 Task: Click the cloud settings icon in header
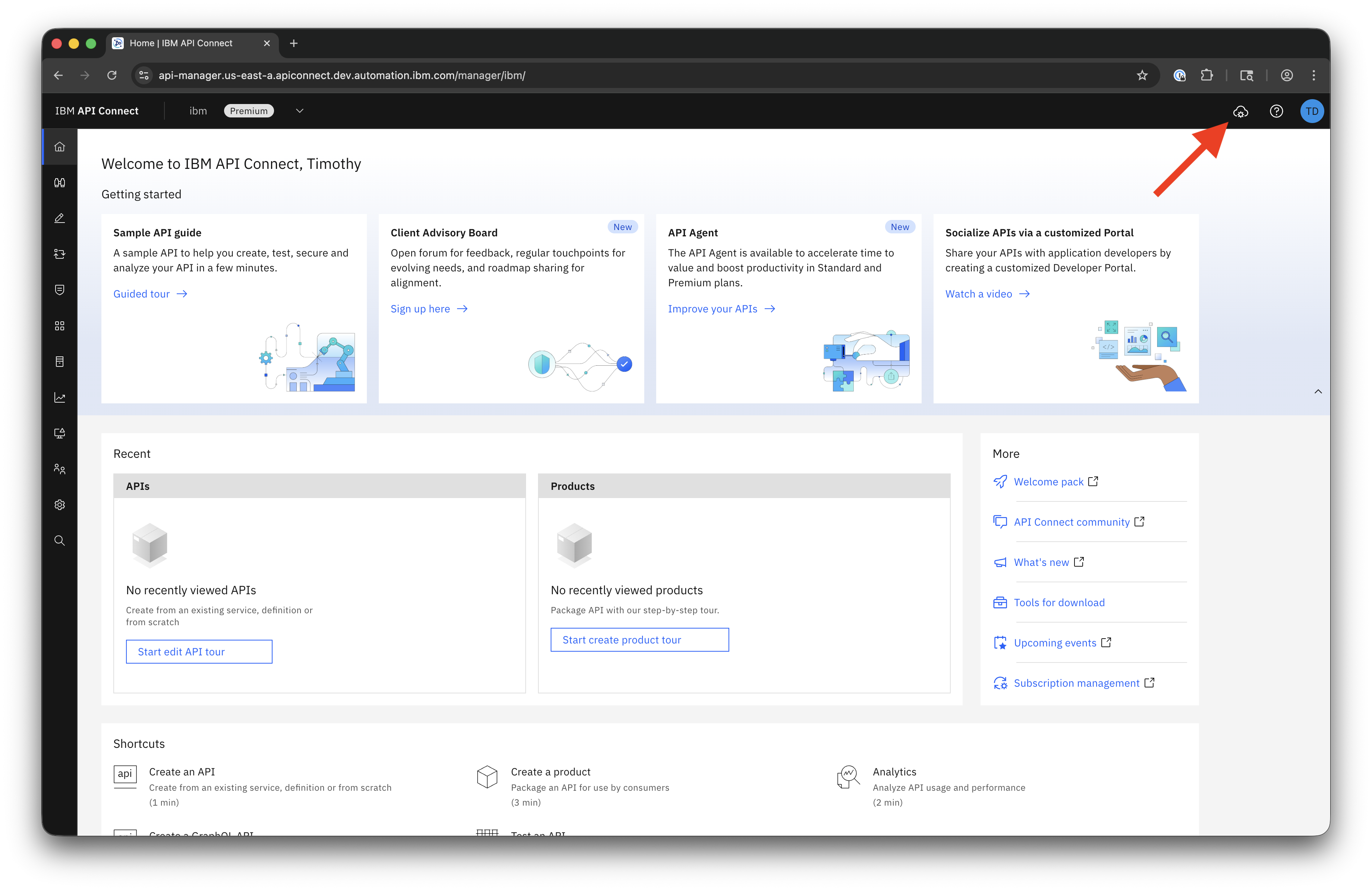point(1240,111)
